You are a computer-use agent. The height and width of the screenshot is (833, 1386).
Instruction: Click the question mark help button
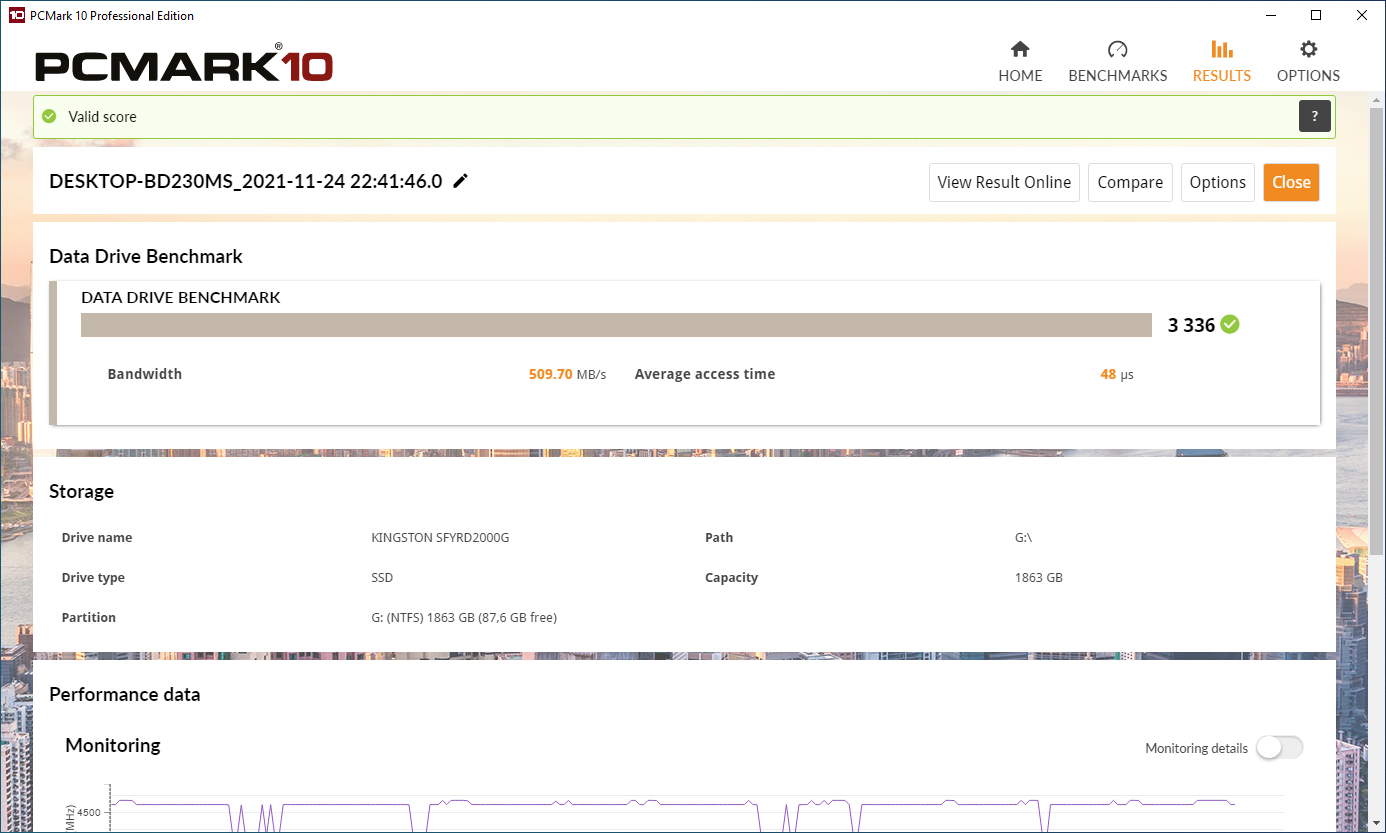1315,116
